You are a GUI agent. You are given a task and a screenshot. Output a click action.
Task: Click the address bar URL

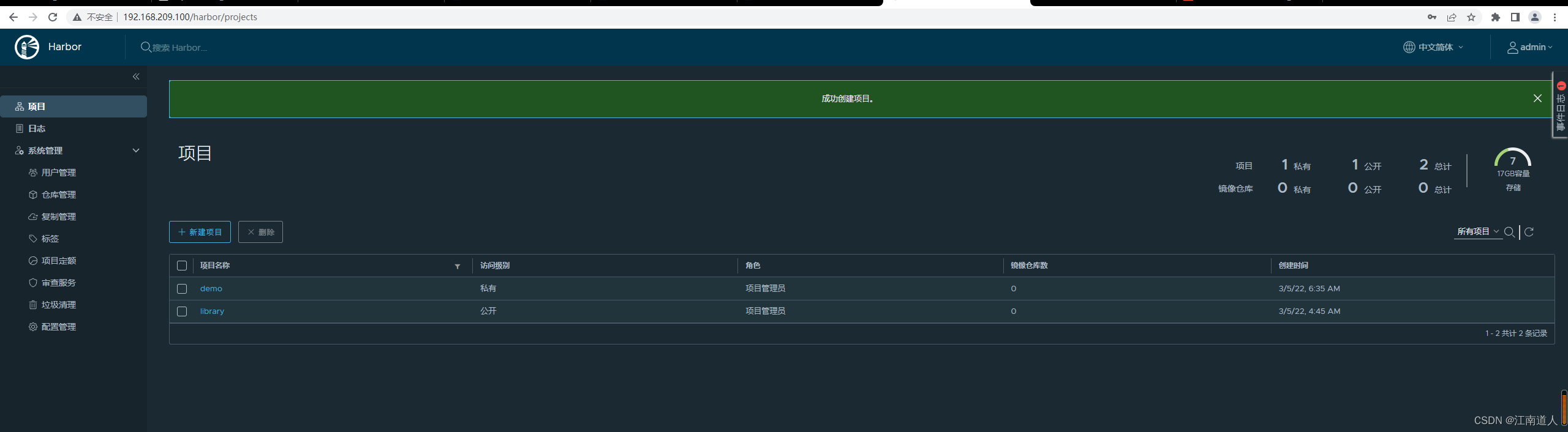[x=190, y=17]
